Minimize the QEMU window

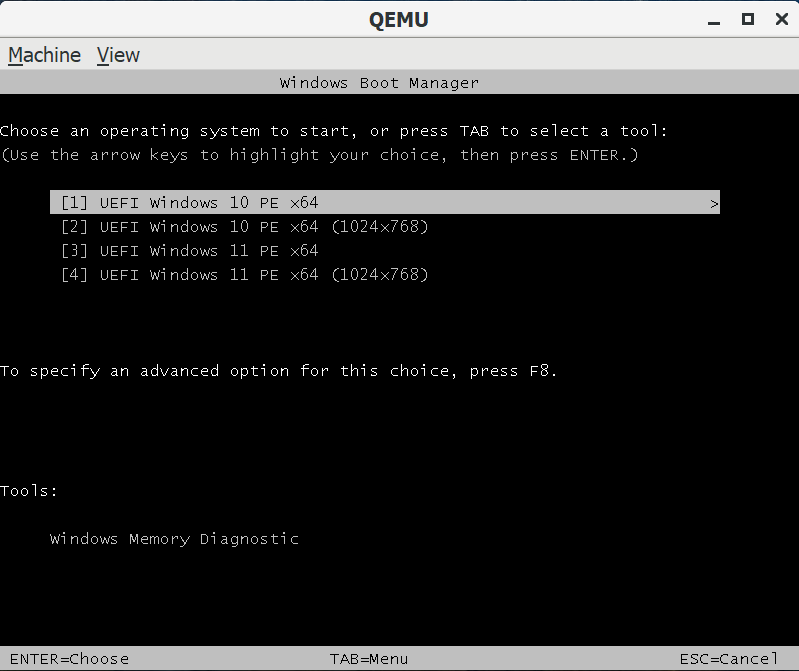pos(714,20)
